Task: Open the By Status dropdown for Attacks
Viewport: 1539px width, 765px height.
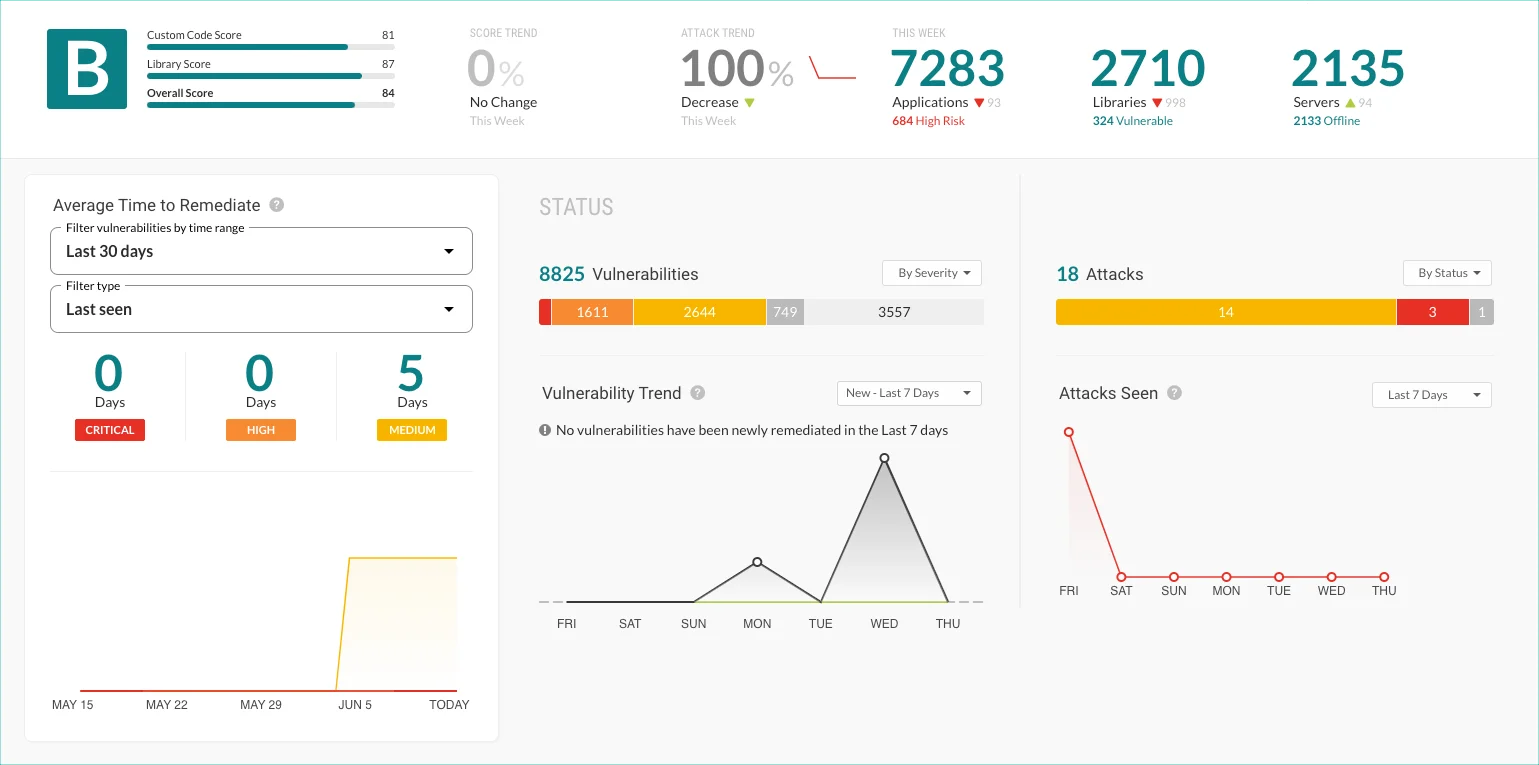Action: 1447,272
